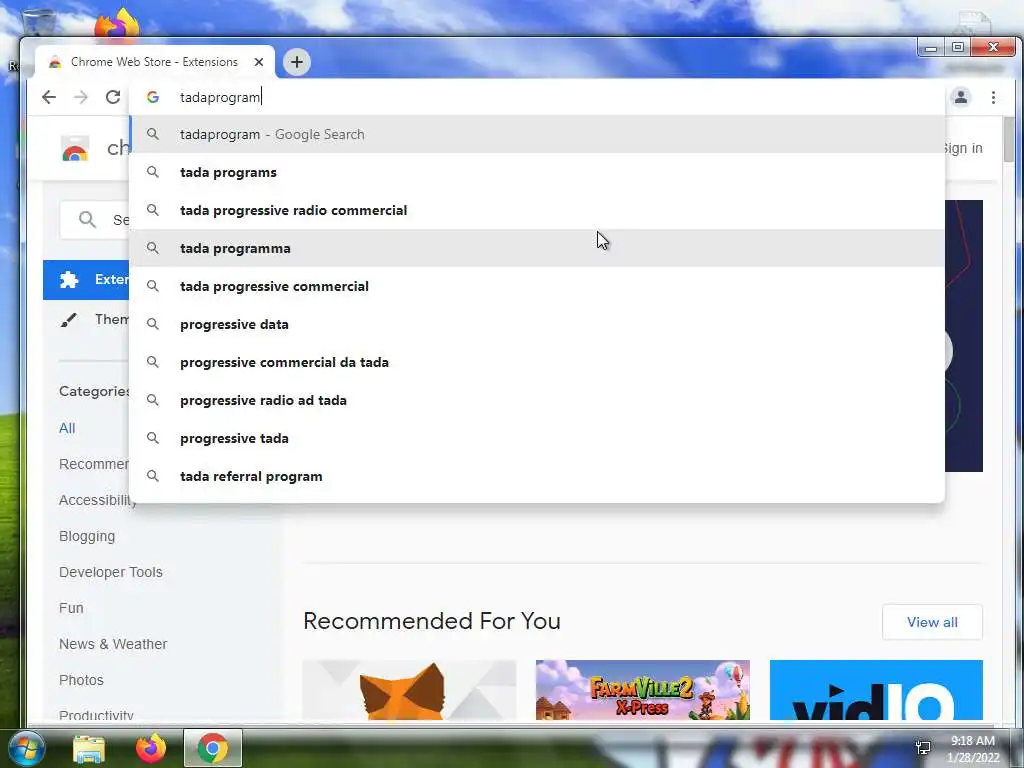Viewport: 1024px width, 768px height.
Task: Open the MetaMask fox extension thumbnail
Action: click(x=409, y=690)
